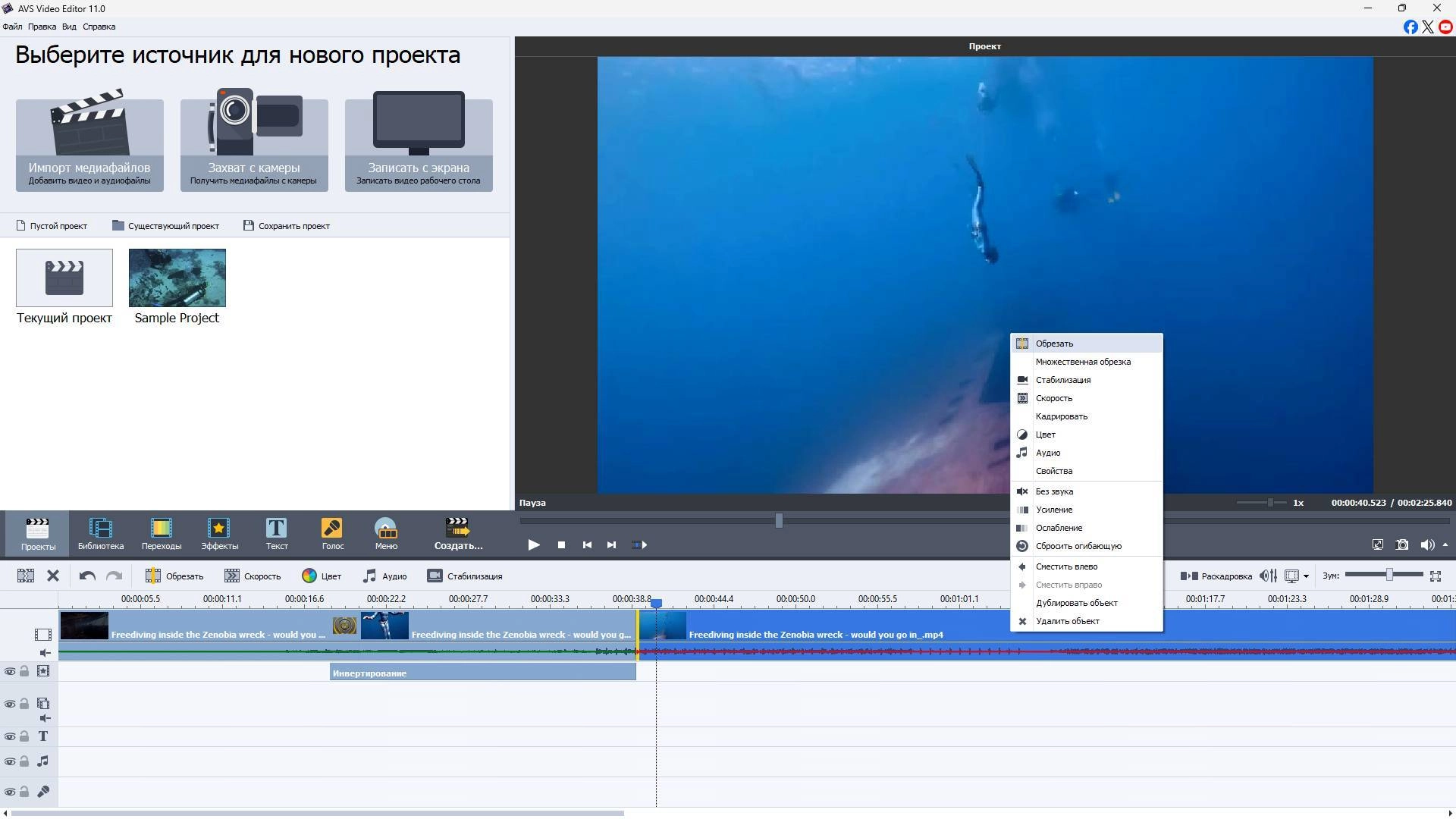Click the undo arrow in timeline toolbar
The width and height of the screenshot is (1456, 819).
point(87,576)
